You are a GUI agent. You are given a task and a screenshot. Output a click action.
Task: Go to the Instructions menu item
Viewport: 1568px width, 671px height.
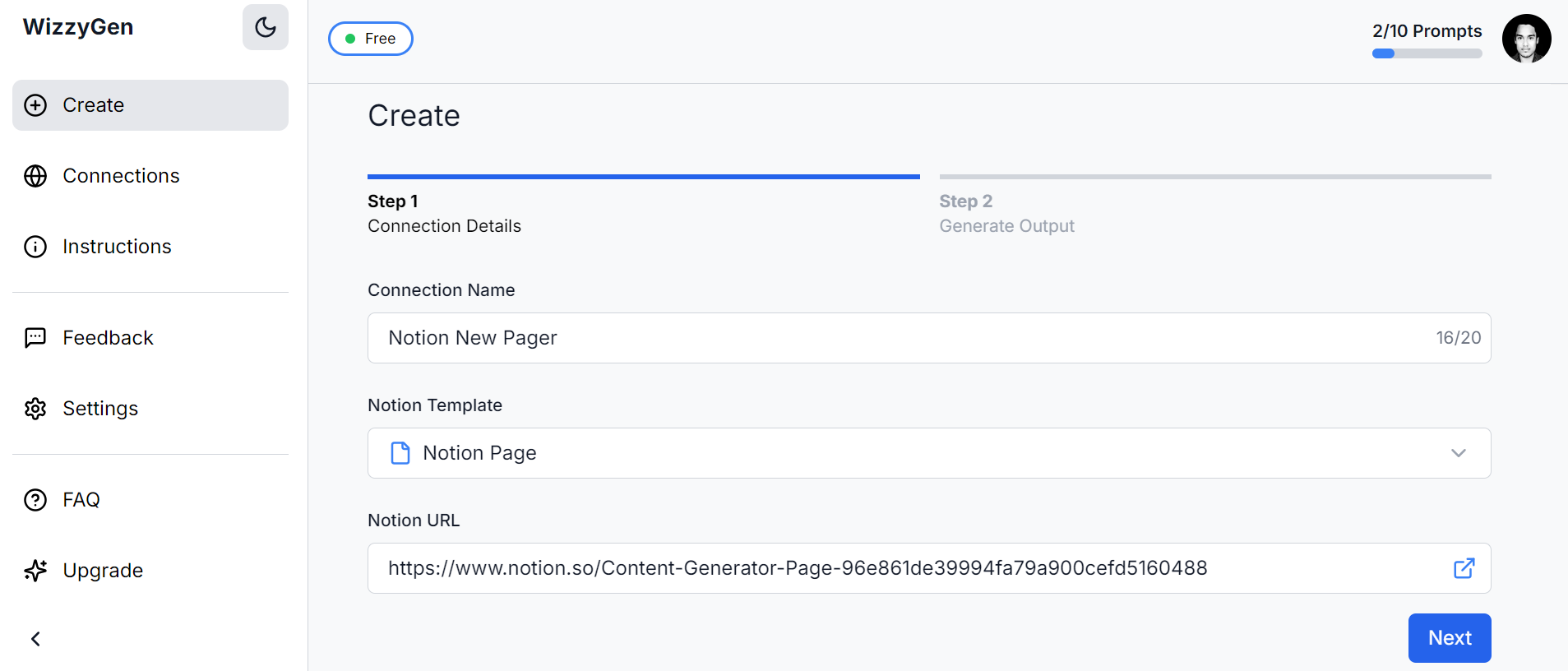point(117,247)
